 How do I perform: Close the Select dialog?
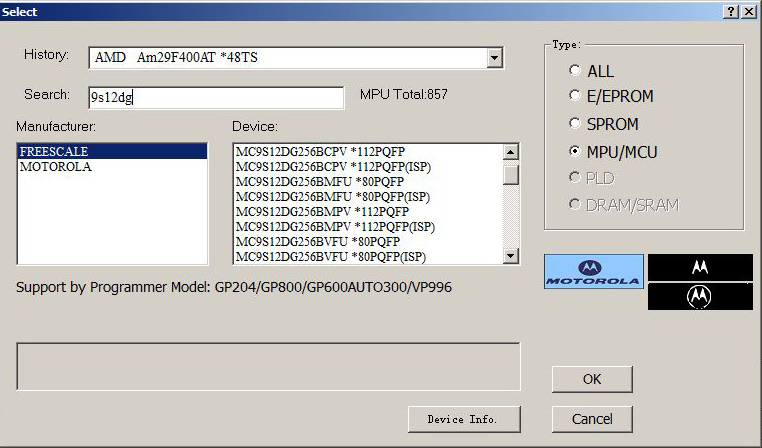(x=748, y=12)
